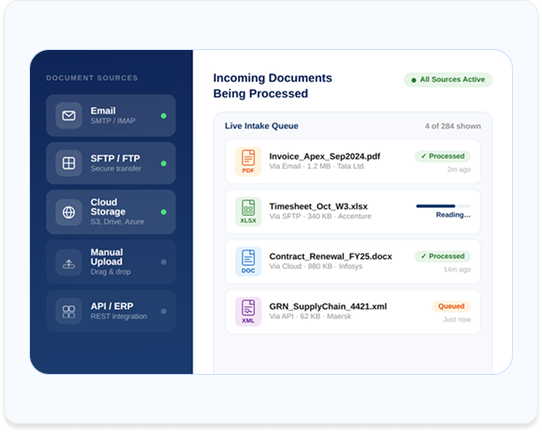Click the 'DOCUMENT SOURCES' sidebar heading
The width and height of the screenshot is (542, 432).
[x=92, y=78]
